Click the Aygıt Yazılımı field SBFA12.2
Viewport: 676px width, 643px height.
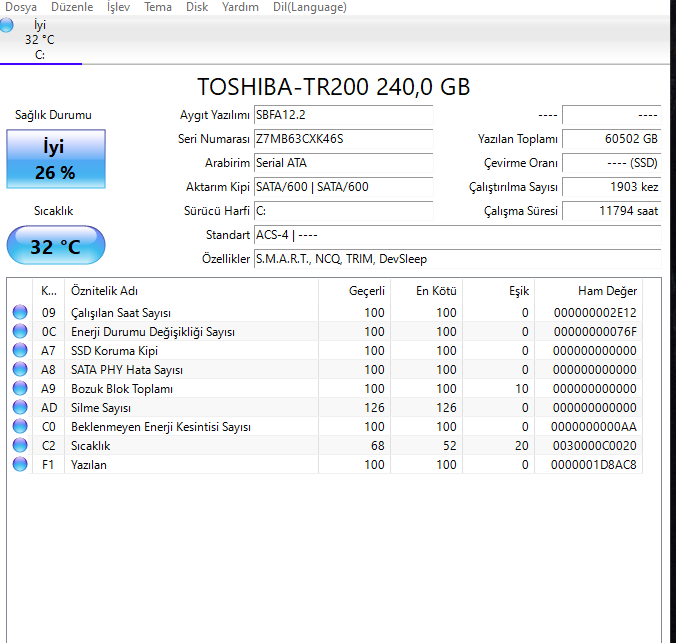344,115
